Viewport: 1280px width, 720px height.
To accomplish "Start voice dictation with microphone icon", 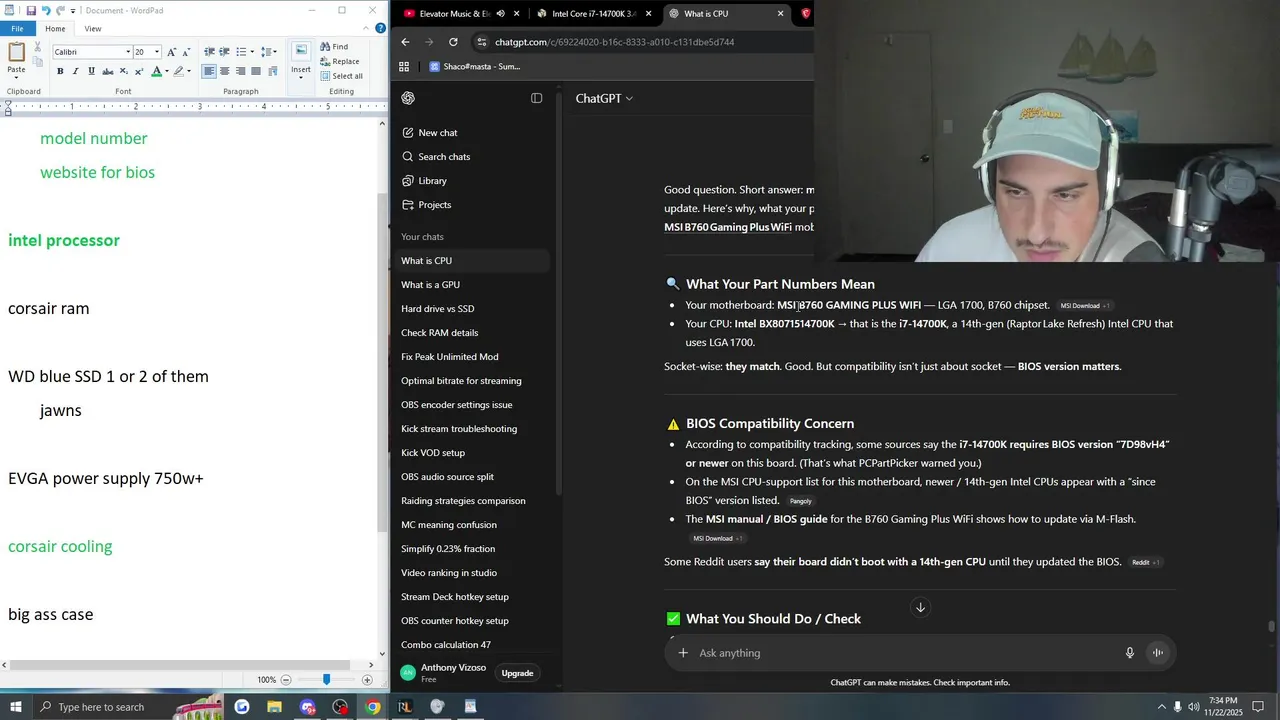I will (1130, 653).
